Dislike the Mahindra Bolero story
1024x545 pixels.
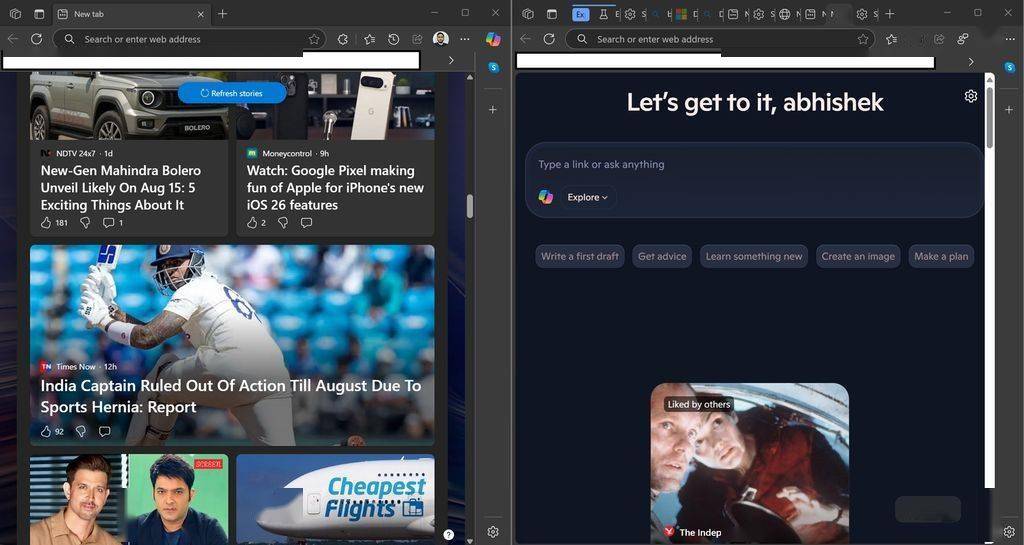coord(85,223)
